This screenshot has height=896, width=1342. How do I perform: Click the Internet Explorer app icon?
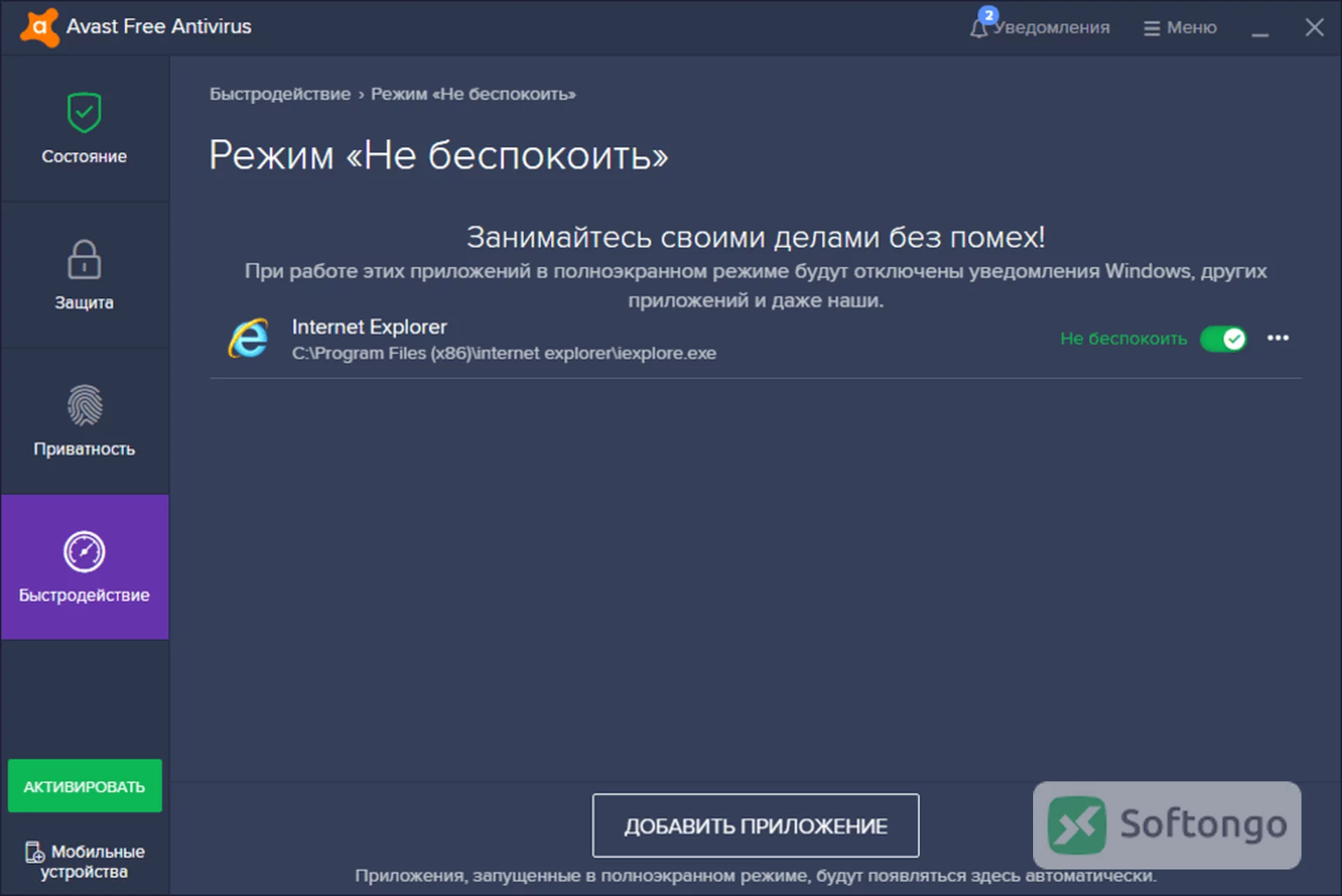(248, 339)
